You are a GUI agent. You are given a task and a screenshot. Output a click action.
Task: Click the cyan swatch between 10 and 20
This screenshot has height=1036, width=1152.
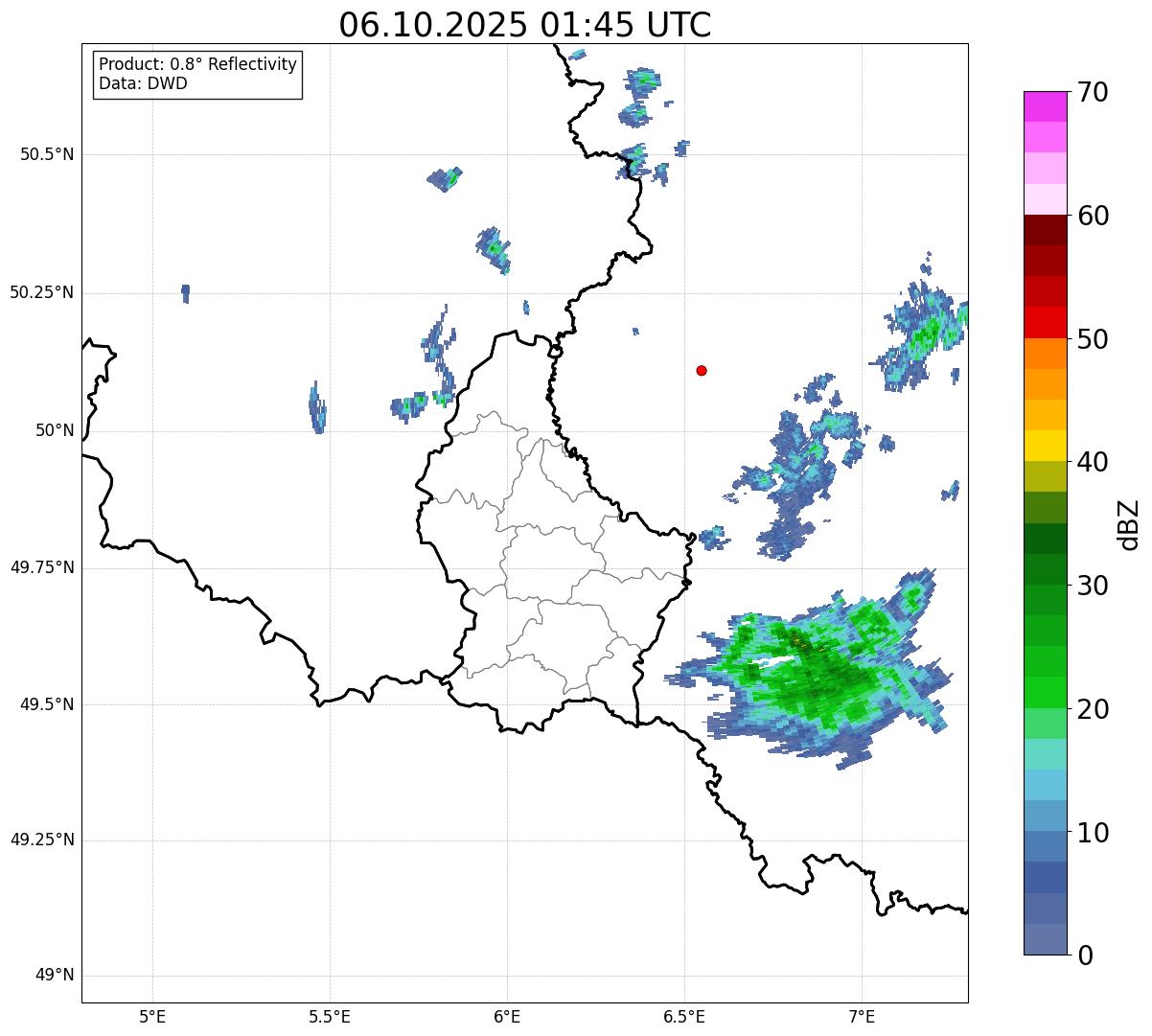point(1045,785)
